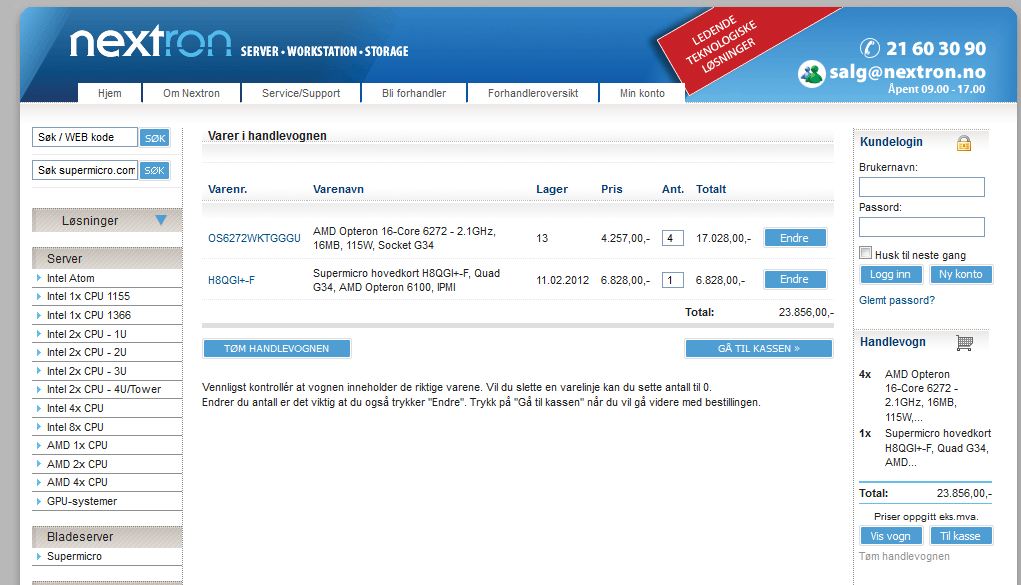This screenshot has width=1021, height=585.
Task: Open the Intel 1x CPU 1366 category
Action: [x=89, y=315]
